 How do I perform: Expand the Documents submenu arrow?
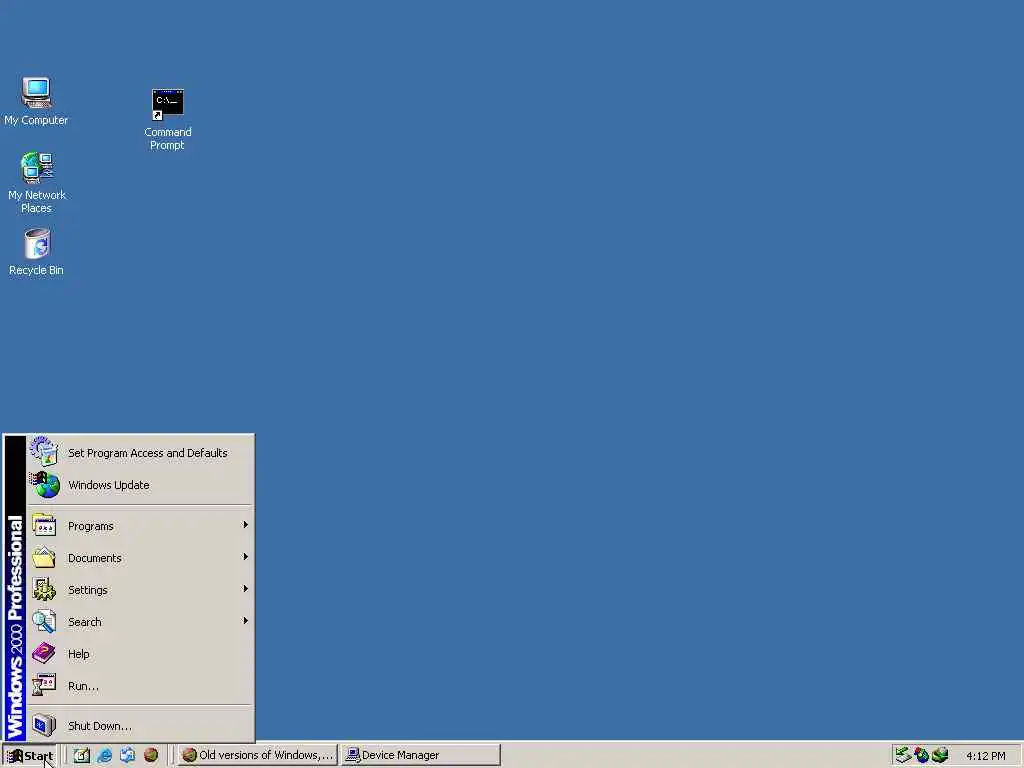(x=246, y=556)
